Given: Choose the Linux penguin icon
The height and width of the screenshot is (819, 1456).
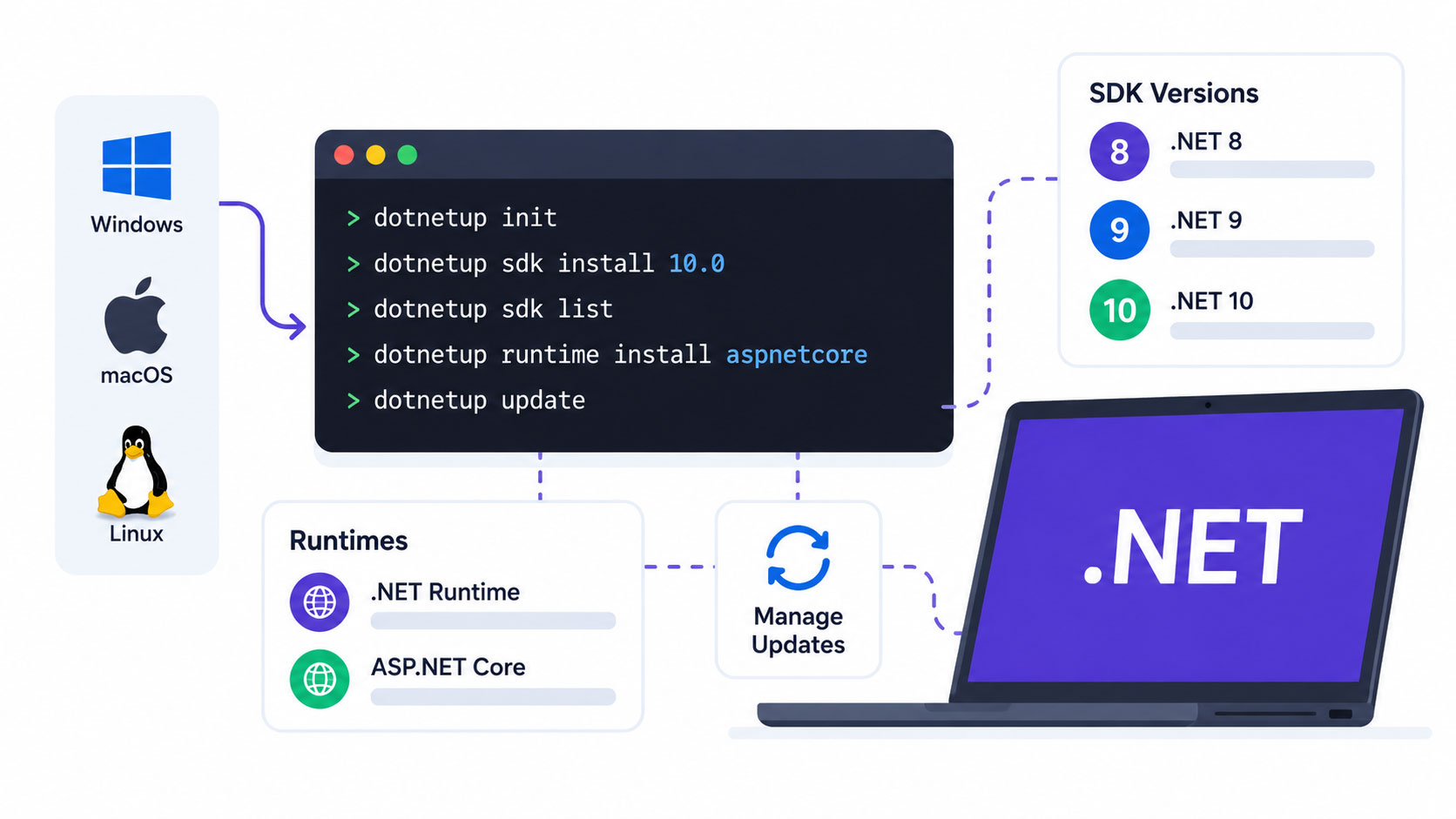Looking at the screenshot, I should pos(136,472).
